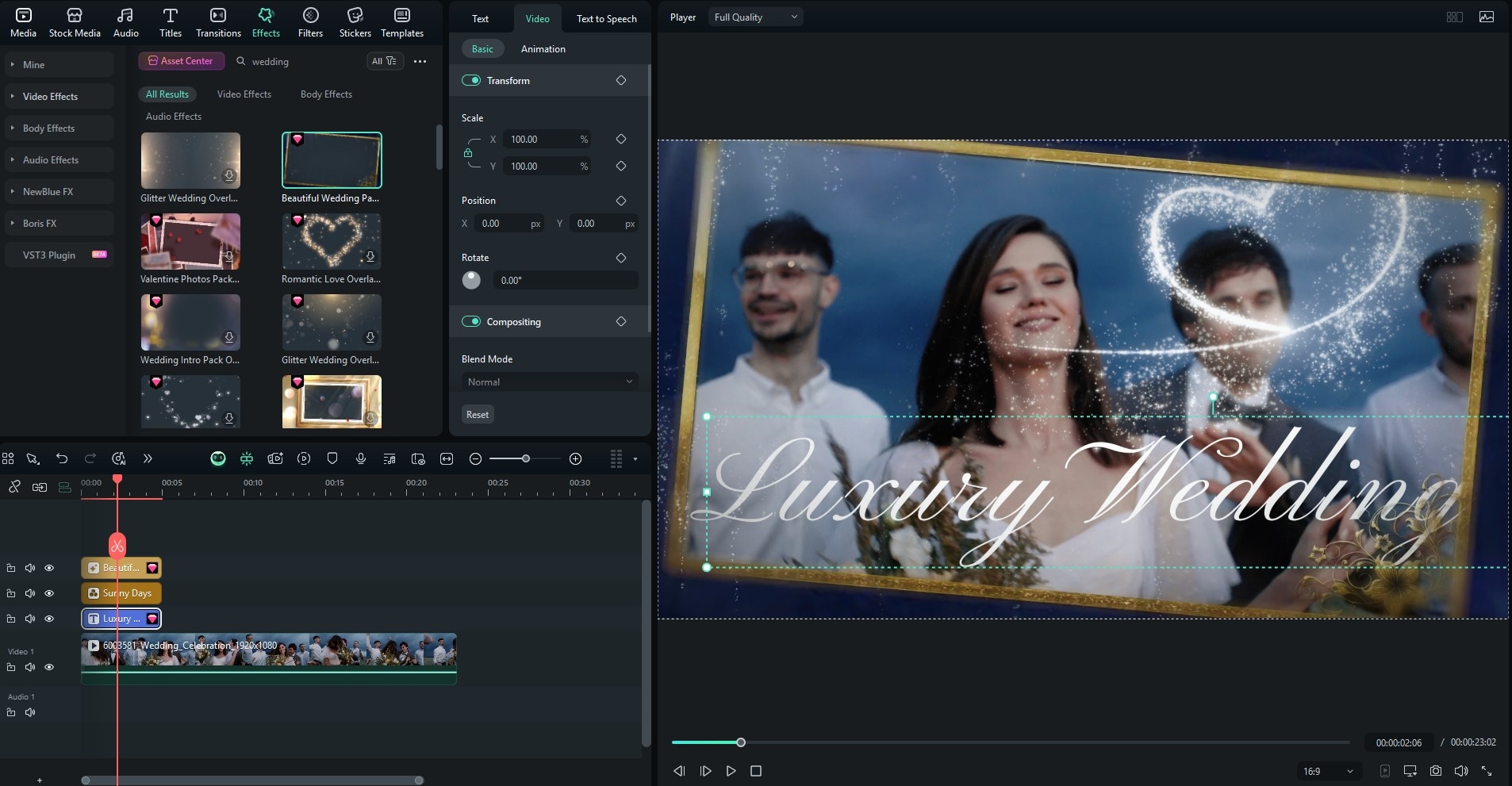Click the player progress bar handle

741,742
